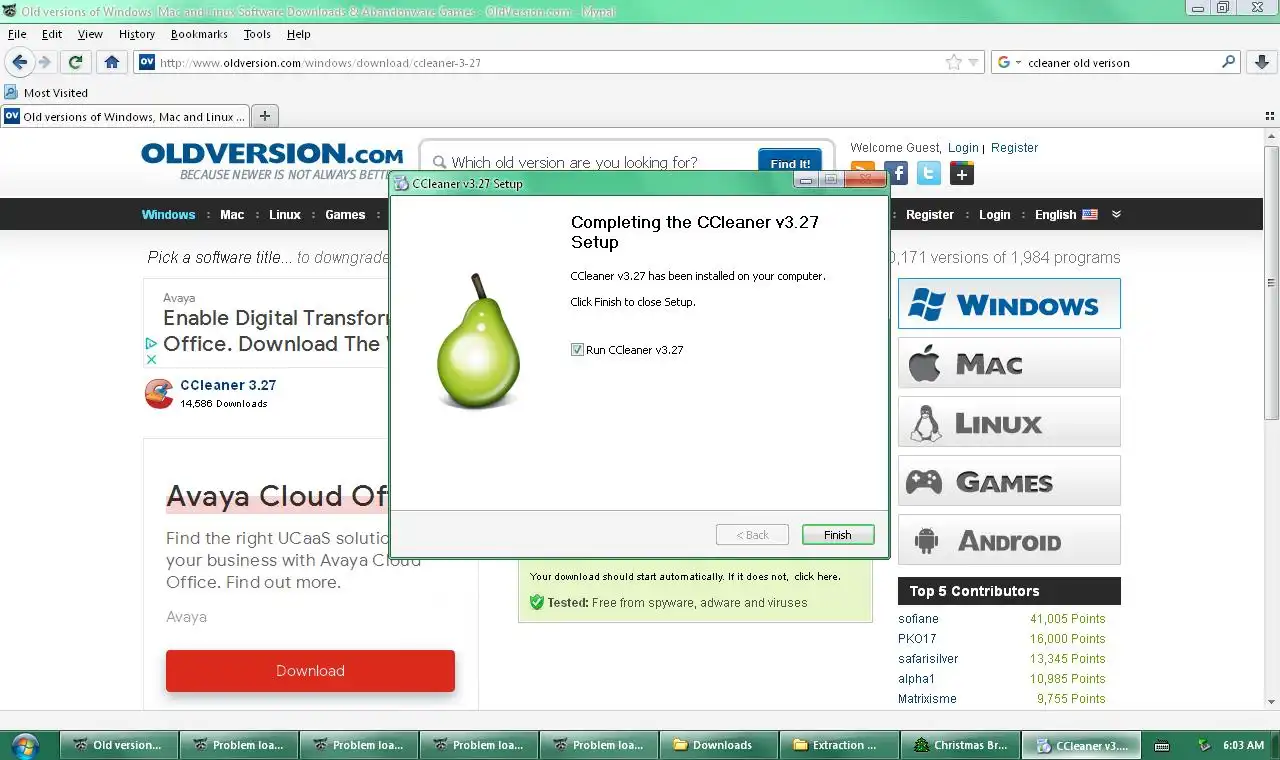Open the Help menu
Screen dimensions: 1280x760
[x=299, y=34]
